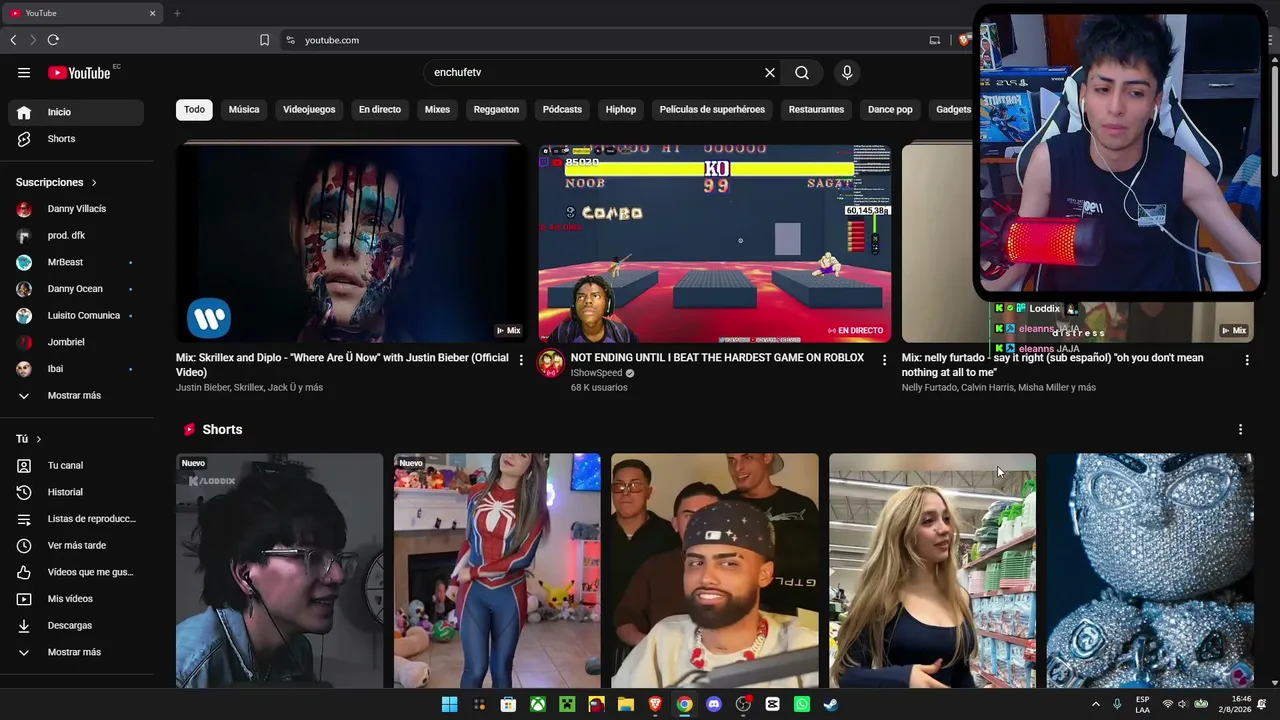
Task: Open File Explorer from the taskbar
Action: coord(626,704)
